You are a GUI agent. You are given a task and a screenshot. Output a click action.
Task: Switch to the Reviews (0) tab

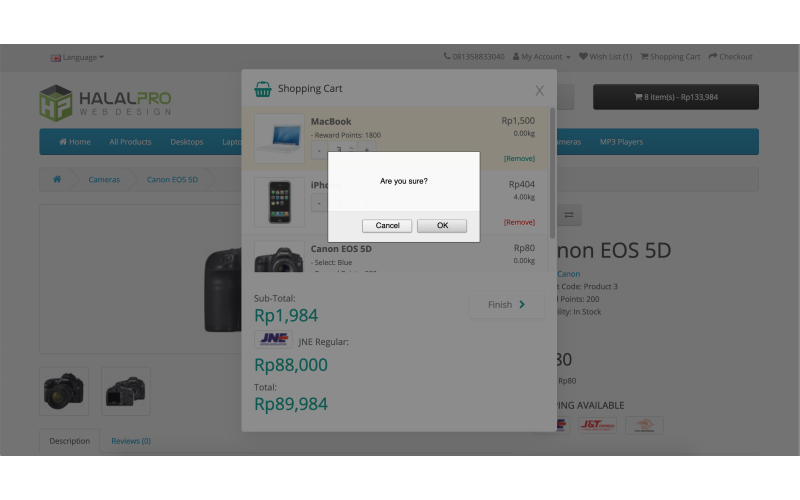[x=131, y=441]
